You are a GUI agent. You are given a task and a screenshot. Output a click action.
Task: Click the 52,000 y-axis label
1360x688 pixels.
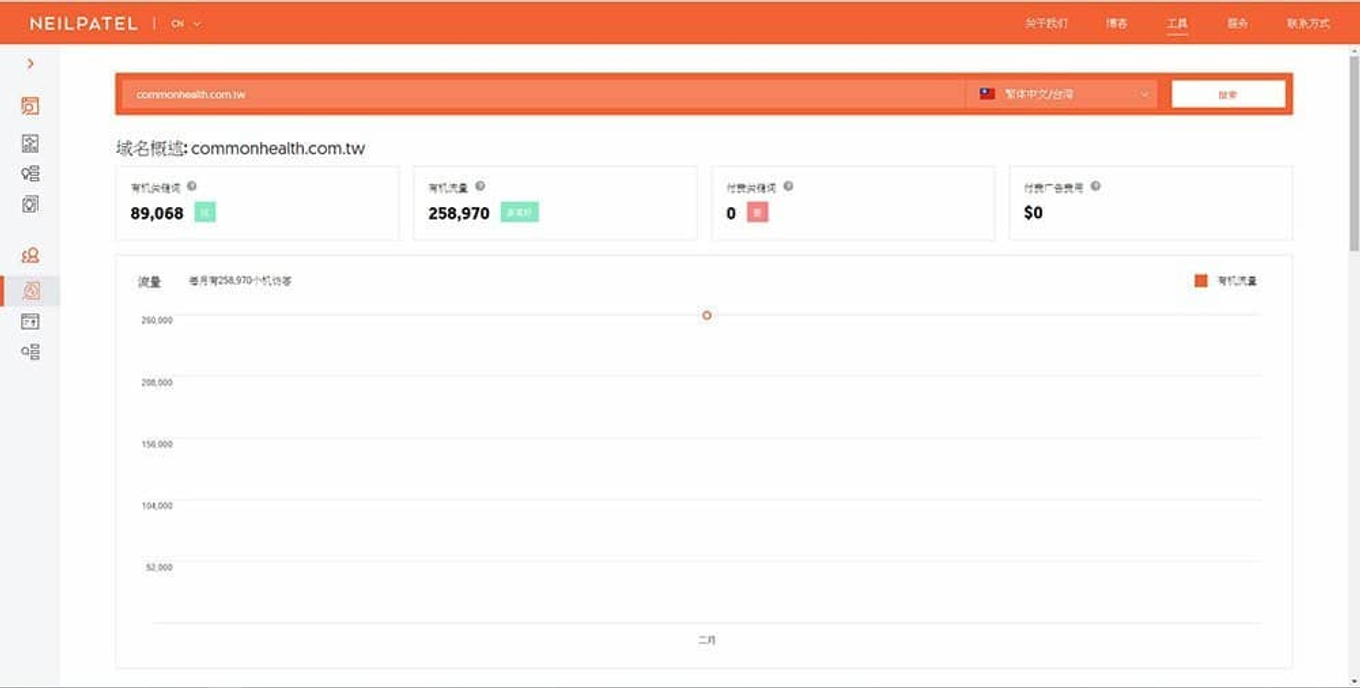coord(160,567)
